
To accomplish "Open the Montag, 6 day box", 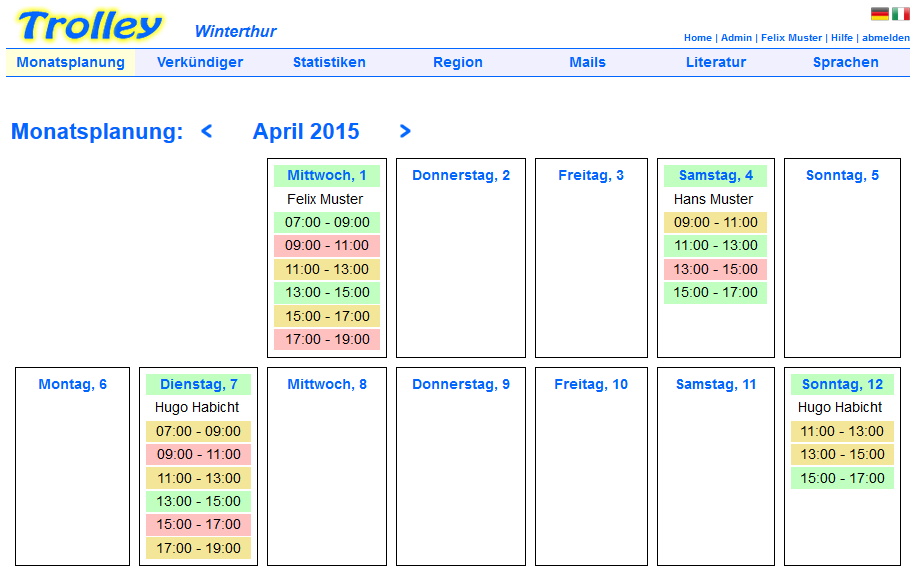I will coord(73,466).
